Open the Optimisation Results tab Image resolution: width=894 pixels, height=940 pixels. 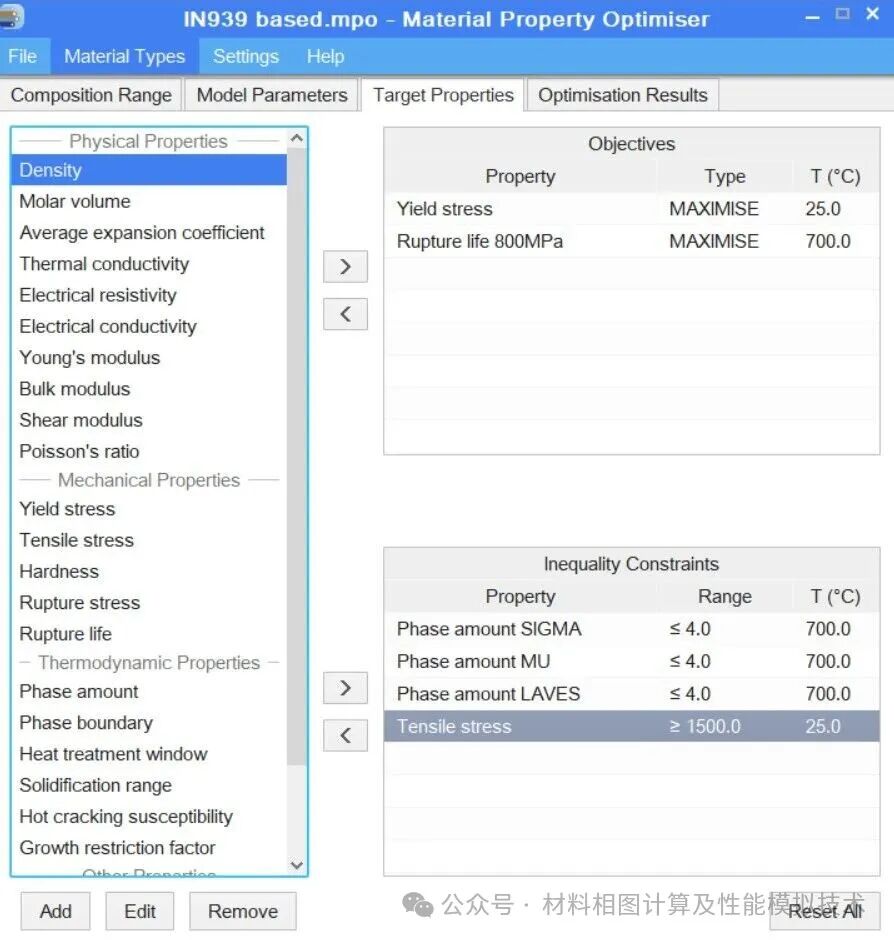[x=622, y=95]
